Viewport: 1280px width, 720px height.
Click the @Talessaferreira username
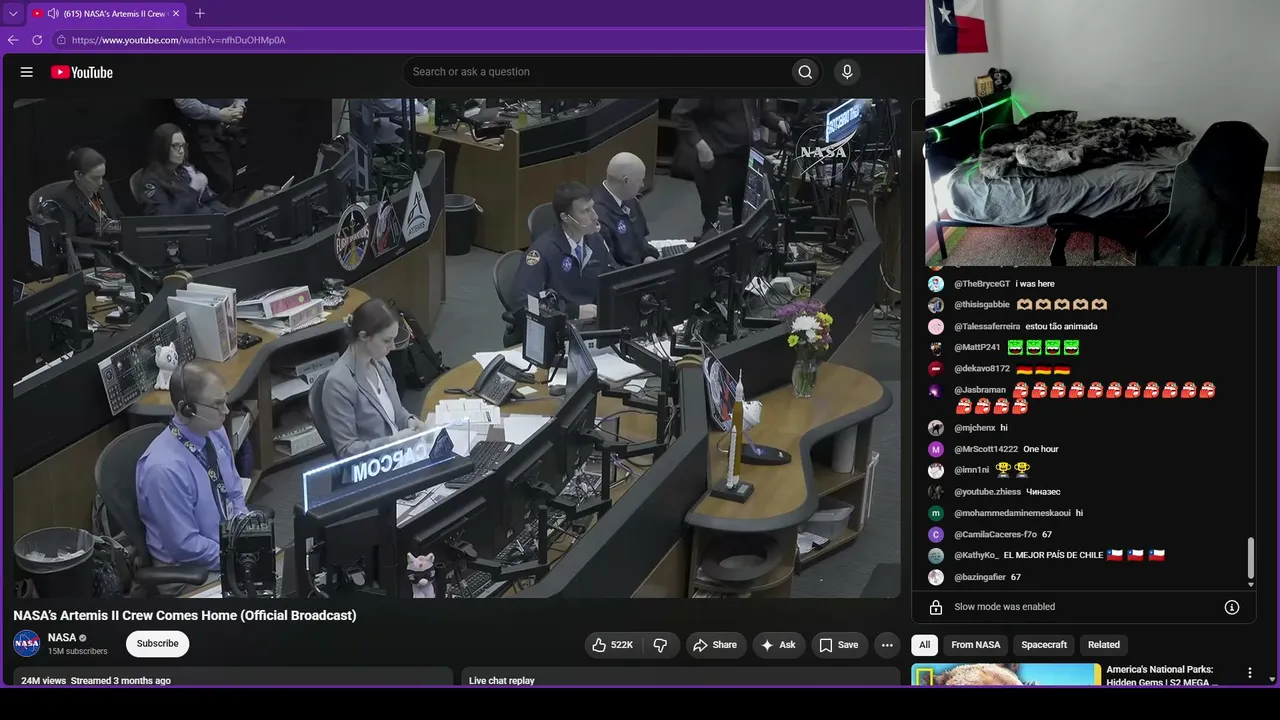[987, 326]
